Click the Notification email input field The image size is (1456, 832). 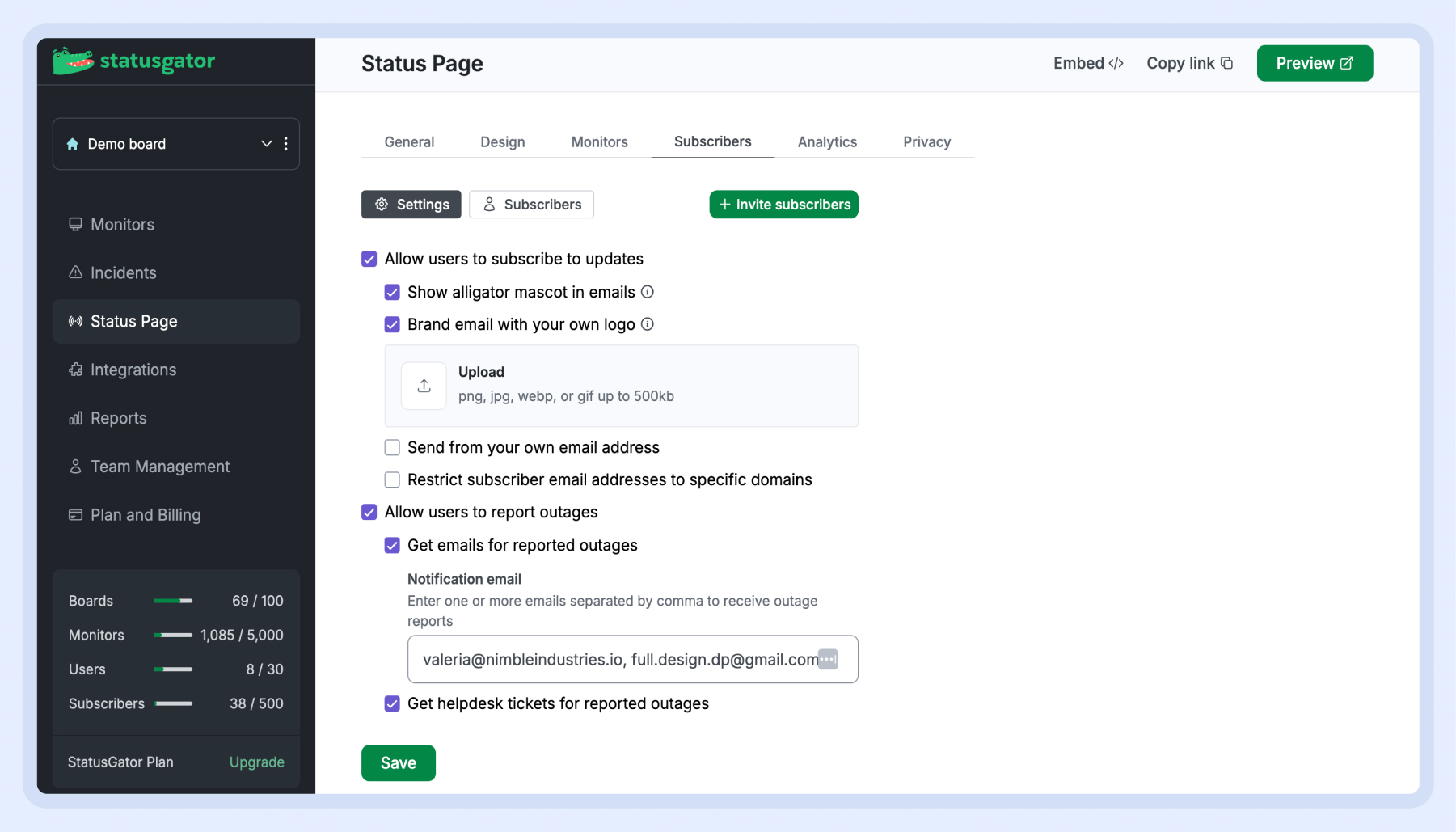(614, 659)
